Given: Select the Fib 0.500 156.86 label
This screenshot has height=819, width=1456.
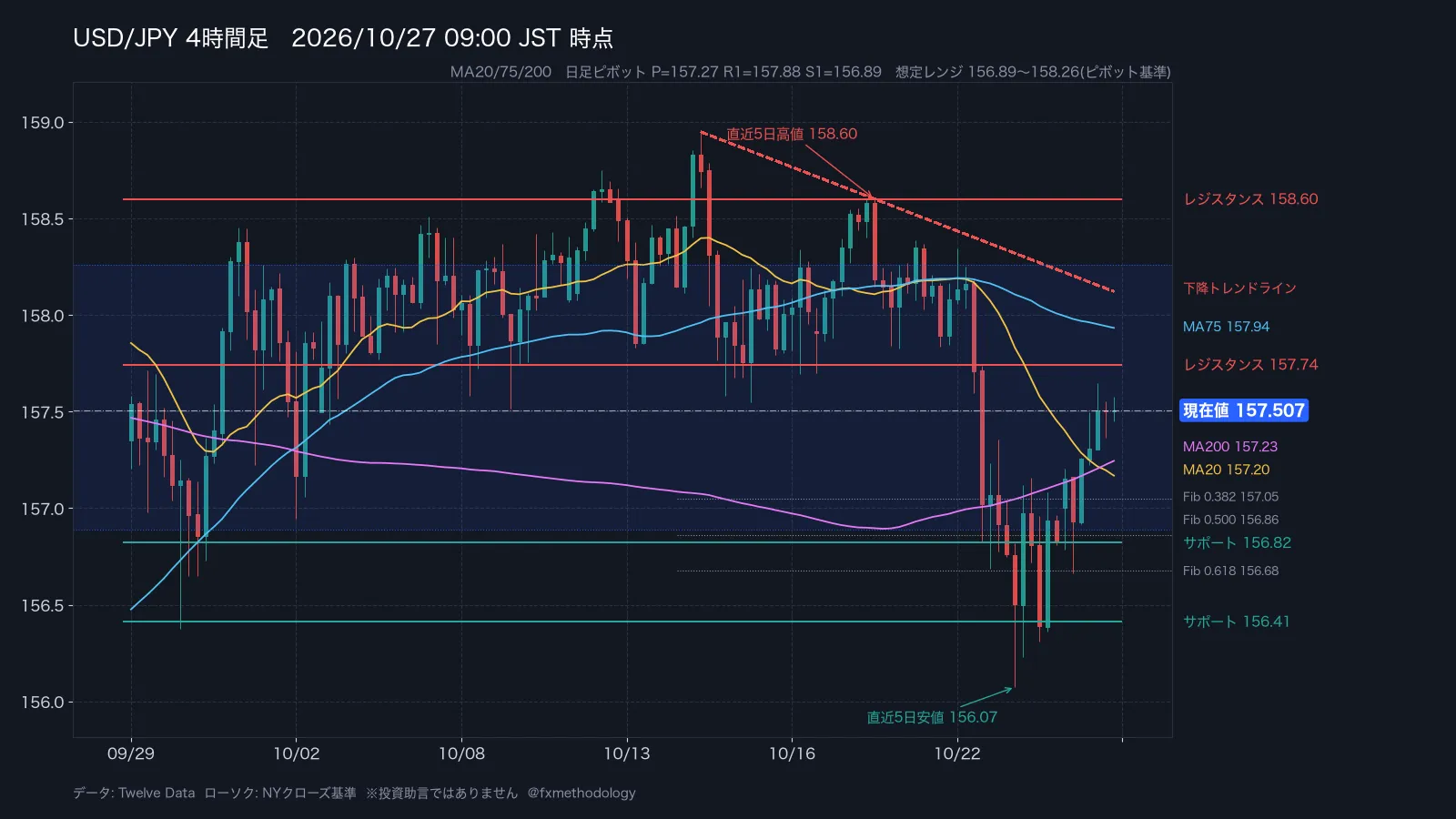Looking at the screenshot, I should pyautogui.click(x=1230, y=520).
